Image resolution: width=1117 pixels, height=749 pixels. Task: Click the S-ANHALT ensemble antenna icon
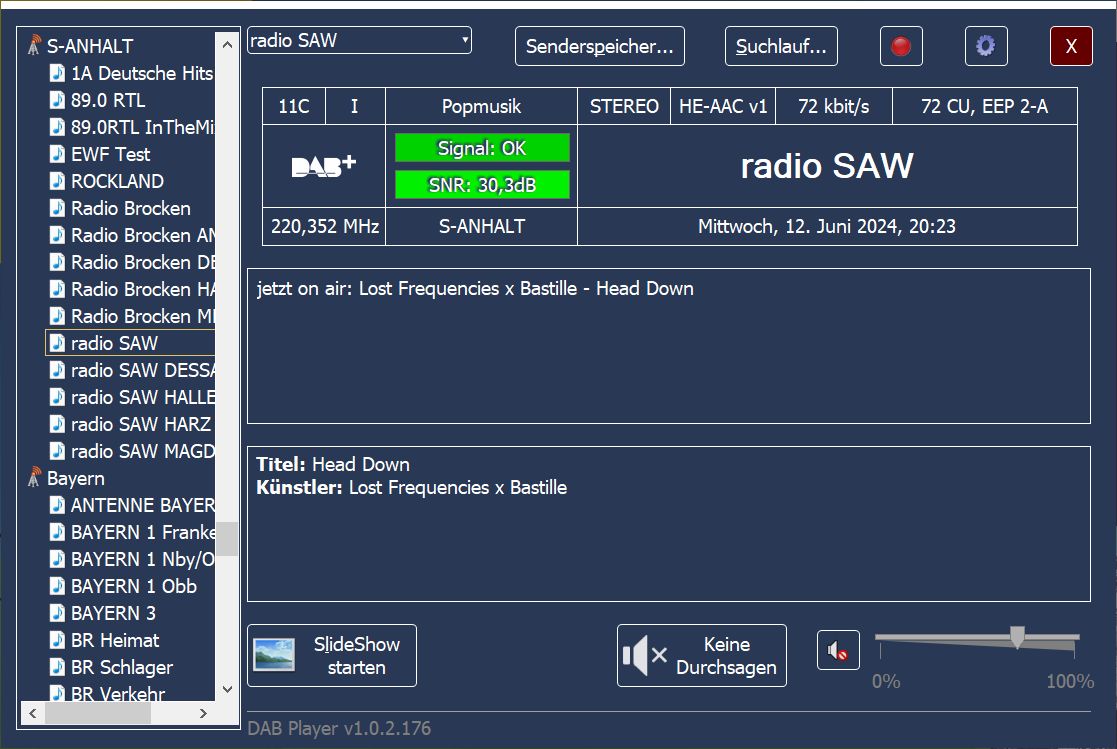(x=35, y=46)
